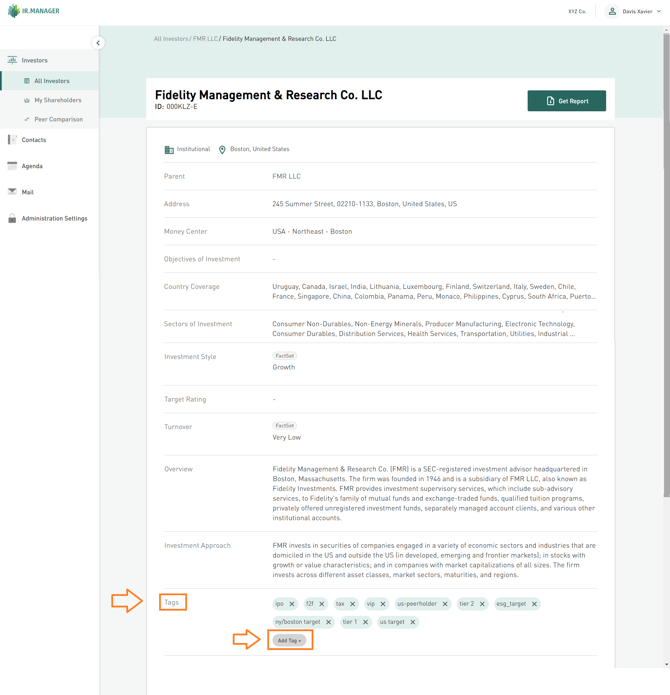The width and height of the screenshot is (670, 695).
Task: Click the FactSet badge under Turnover
Action: [x=284, y=426]
